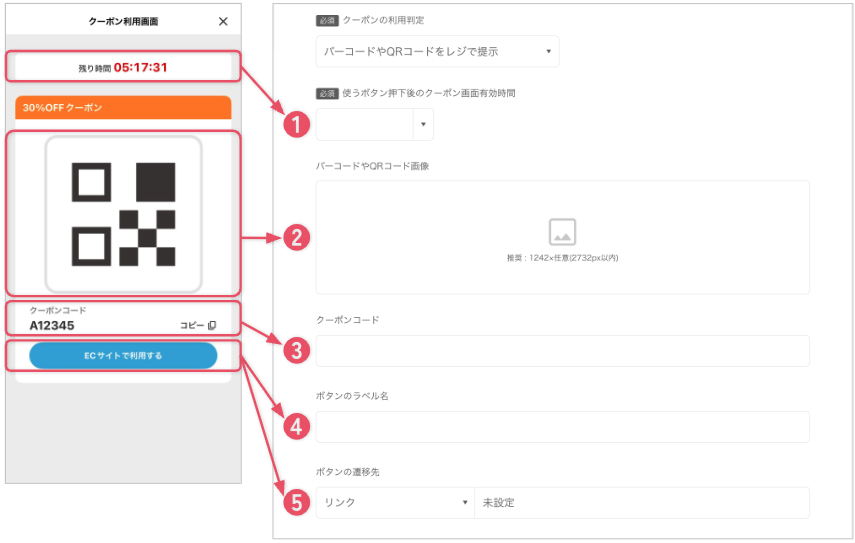Click the クーポン利用画面 header title
855x543 pixels.
pos(123,21)
